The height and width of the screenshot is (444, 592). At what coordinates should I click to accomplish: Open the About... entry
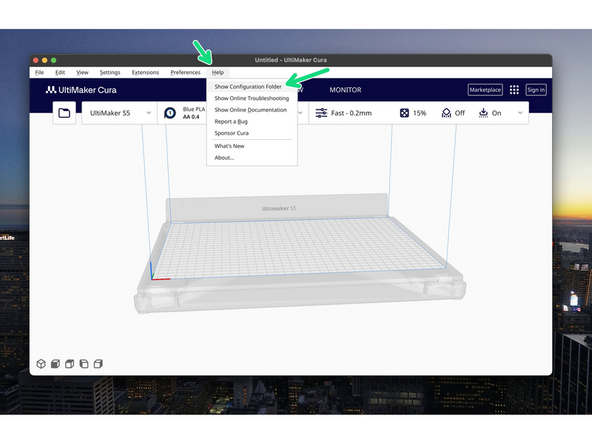point(252,158)
